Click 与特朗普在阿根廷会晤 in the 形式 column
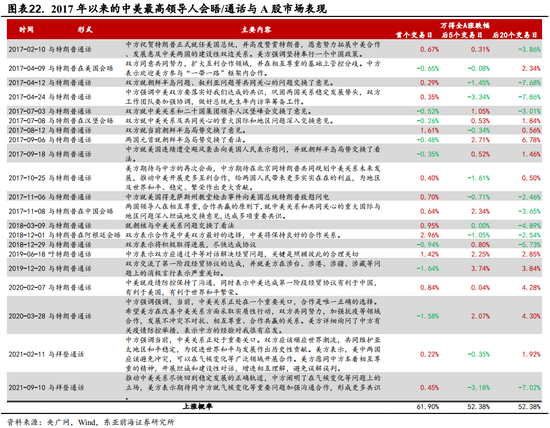 (84, 235)
